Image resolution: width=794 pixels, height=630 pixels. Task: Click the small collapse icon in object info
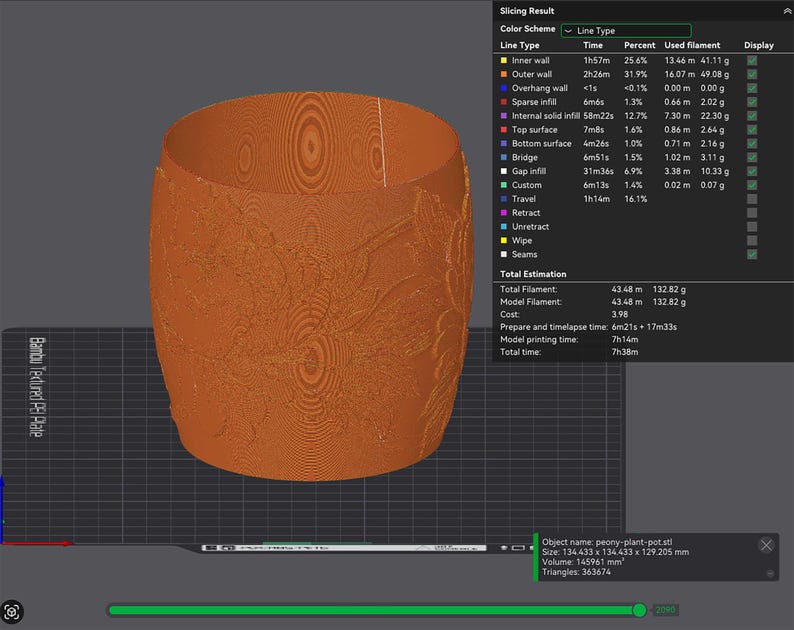click(x=770, y=573)
